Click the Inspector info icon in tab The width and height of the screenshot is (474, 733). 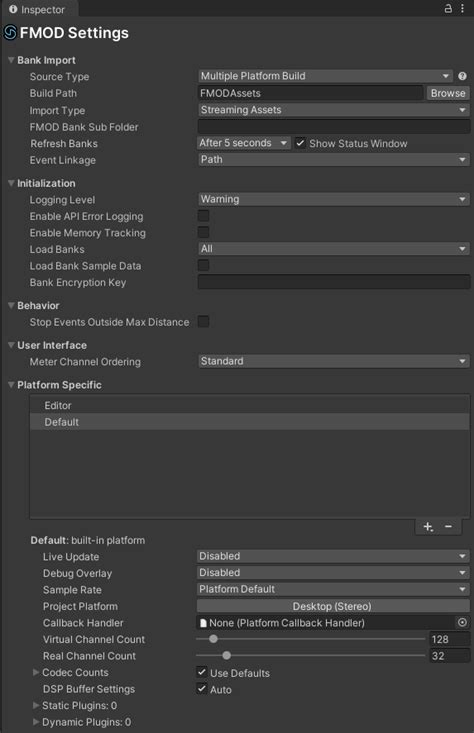13,9
